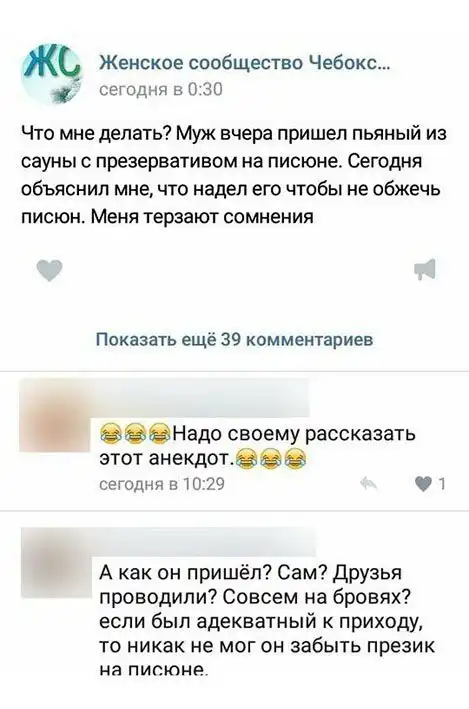Open post timestamp 'сегодня в 0:30'

point(161,90)
